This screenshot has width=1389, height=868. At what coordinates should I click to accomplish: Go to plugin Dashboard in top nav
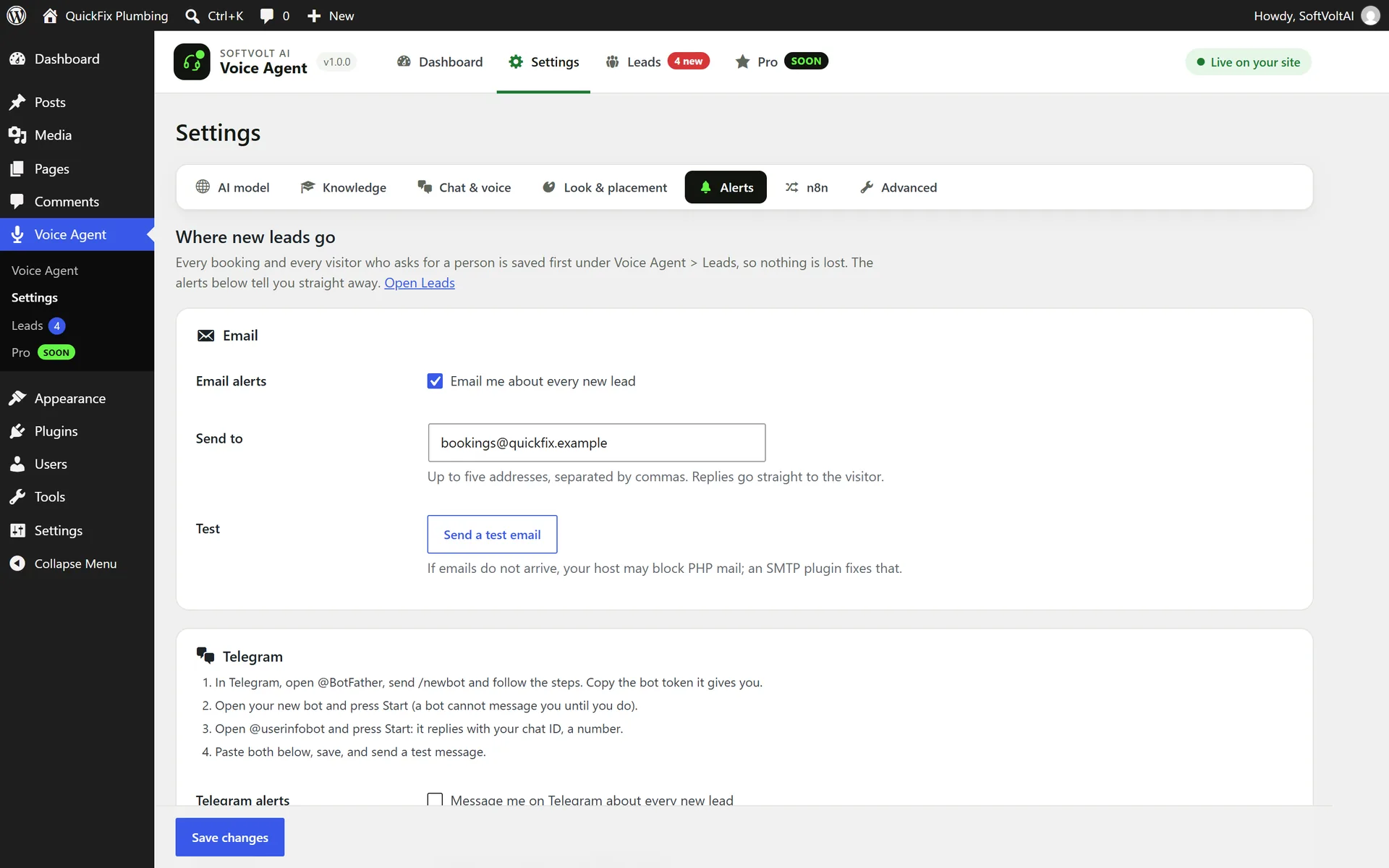pyautogui.click(x=440, y=61)
